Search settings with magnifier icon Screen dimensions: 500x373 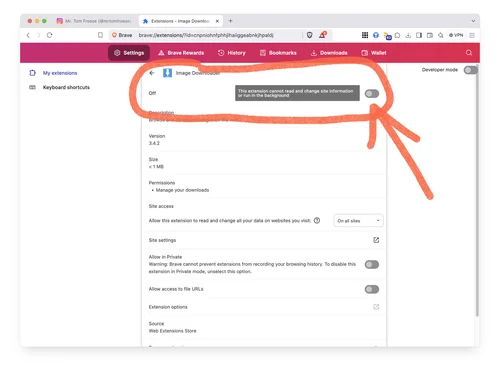(469, 53)
